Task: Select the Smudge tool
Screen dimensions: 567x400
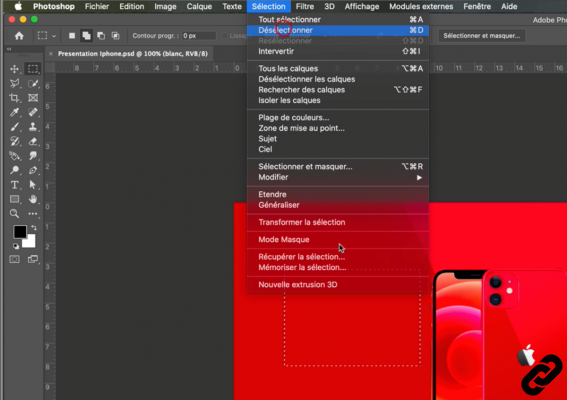Action: pos(33,156)
